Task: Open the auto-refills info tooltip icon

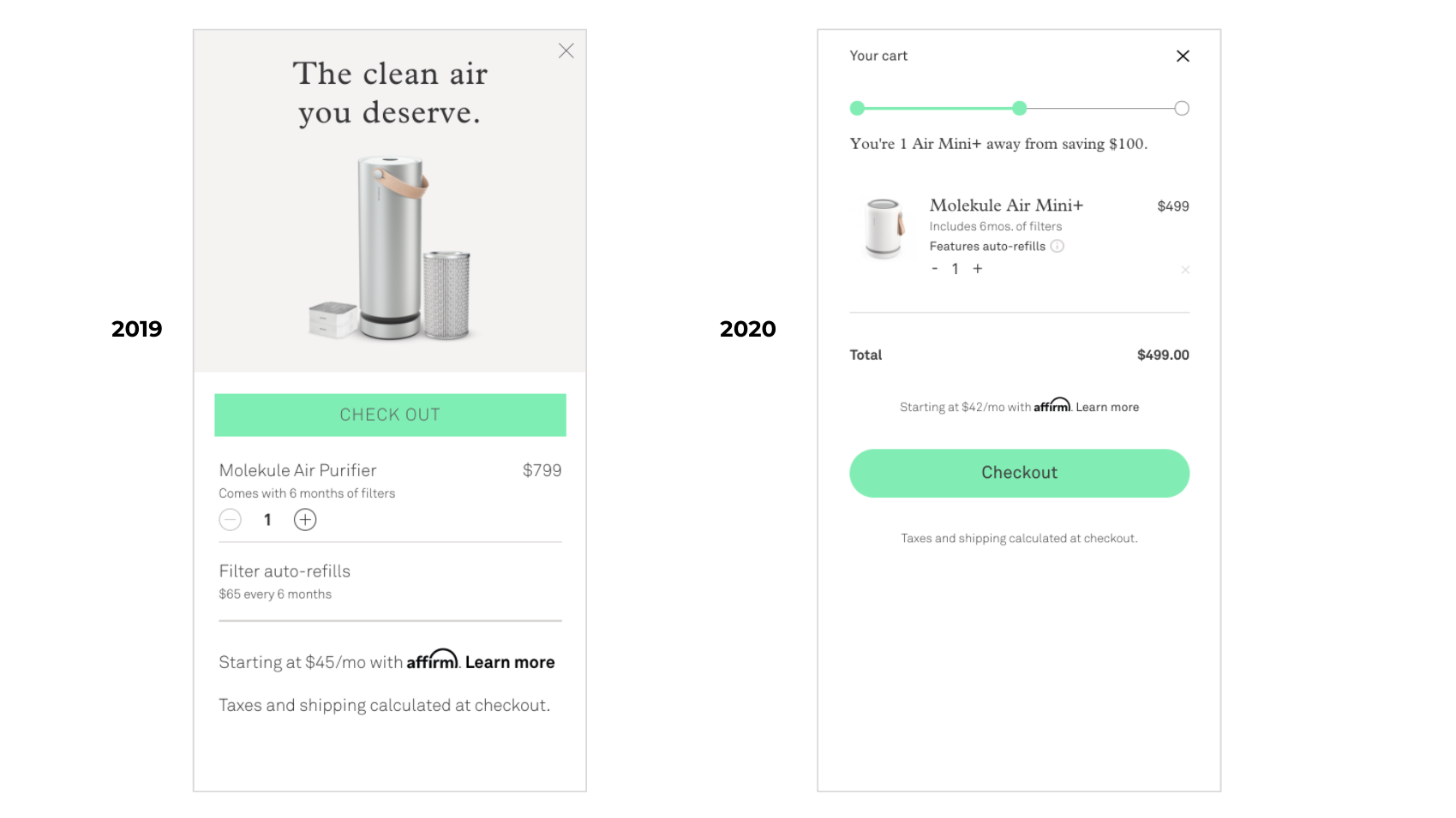Action: coord(1058,246)
